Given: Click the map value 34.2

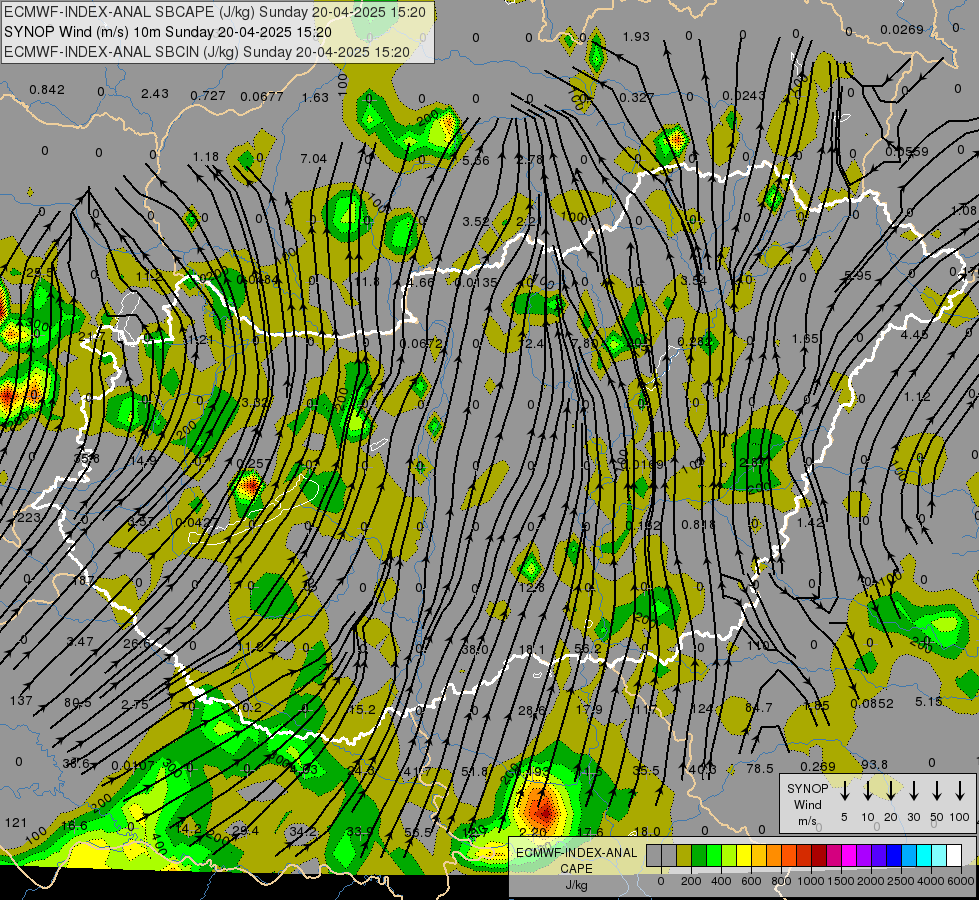Looking at the screenshot, I should (x=303, y=832).
